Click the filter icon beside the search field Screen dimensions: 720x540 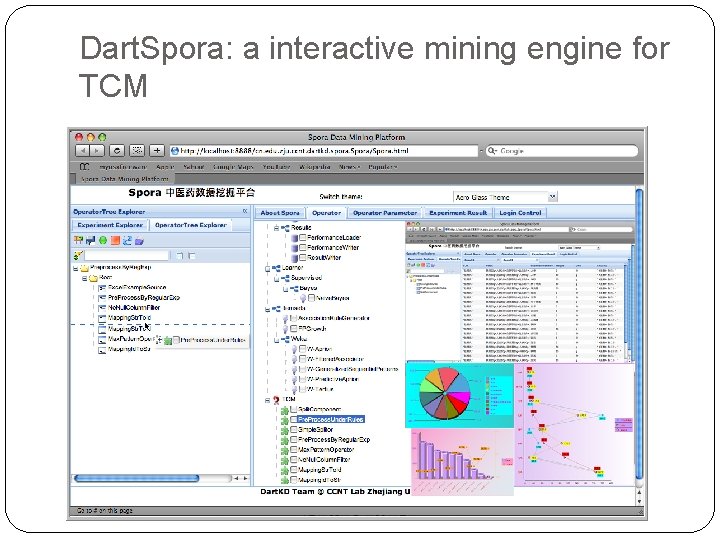78,255
